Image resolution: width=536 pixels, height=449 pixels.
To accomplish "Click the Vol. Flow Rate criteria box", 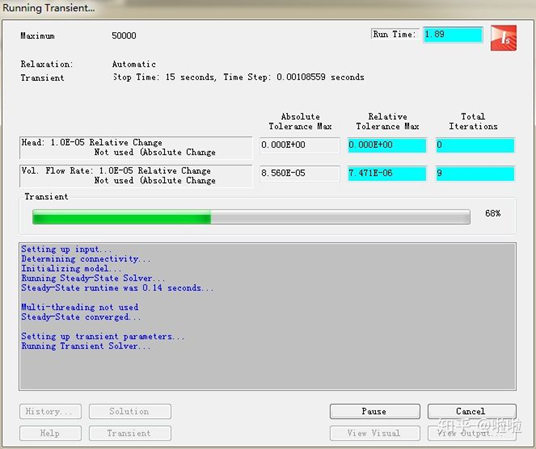I will (x=136, y=176).
